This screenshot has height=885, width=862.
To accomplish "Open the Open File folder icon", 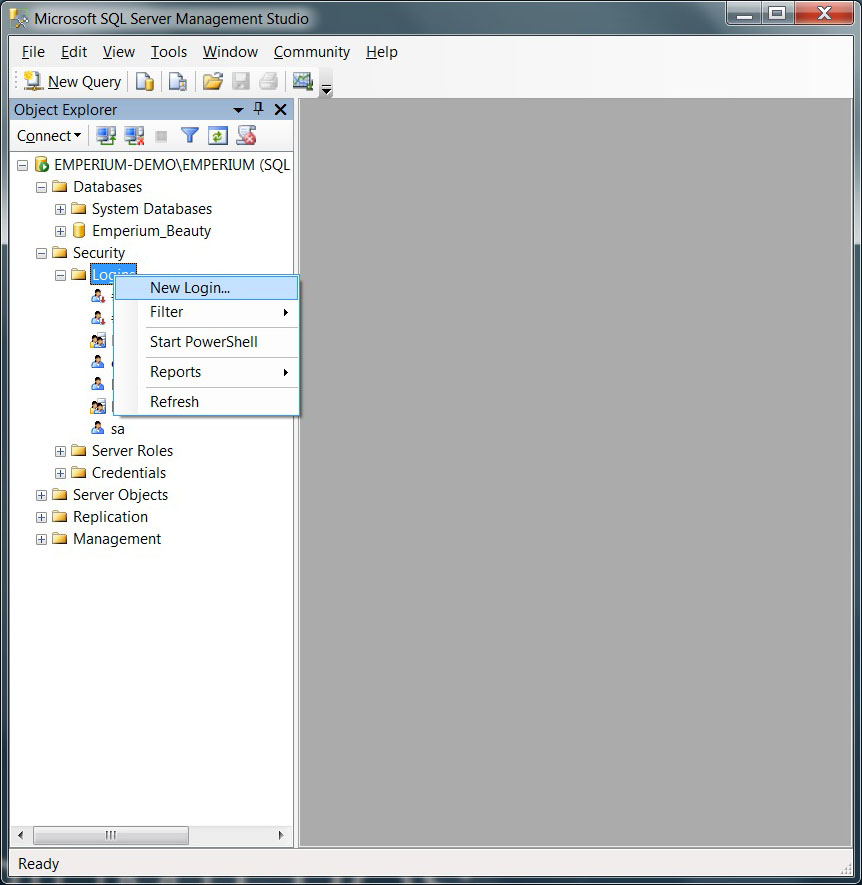I will [212, 82].
